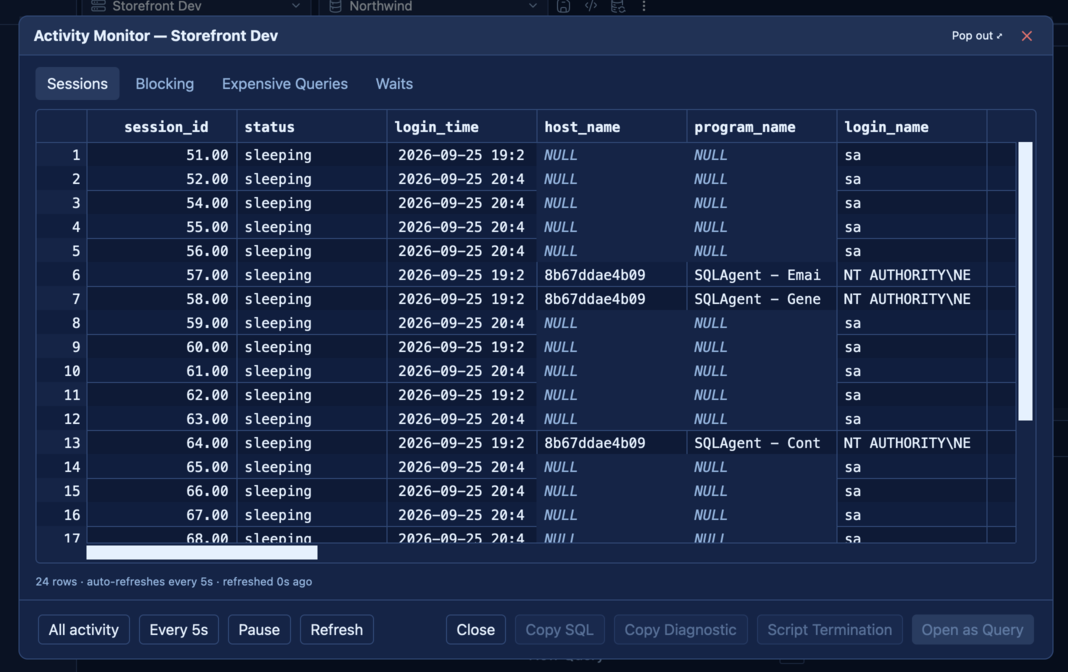This screenshot has height=672, width=1068.
Task: Click the sa login_name in session 55.00 row
Action: tap(911, 227)
